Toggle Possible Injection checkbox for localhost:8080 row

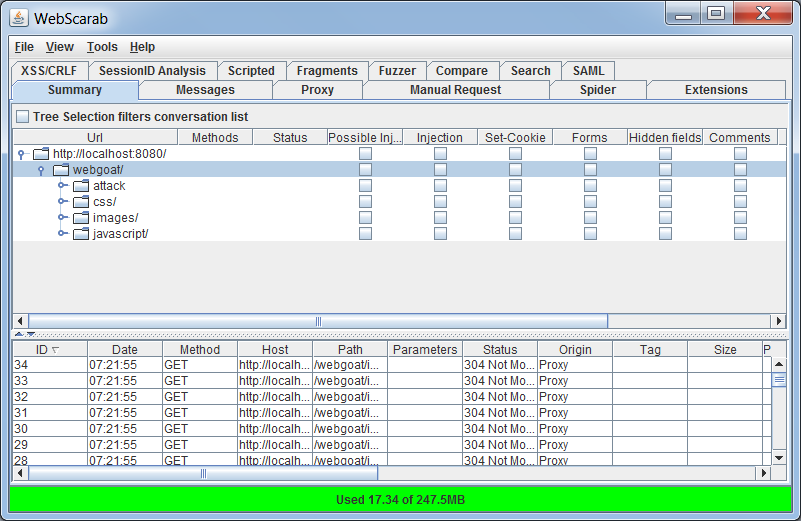coord(365,154)
